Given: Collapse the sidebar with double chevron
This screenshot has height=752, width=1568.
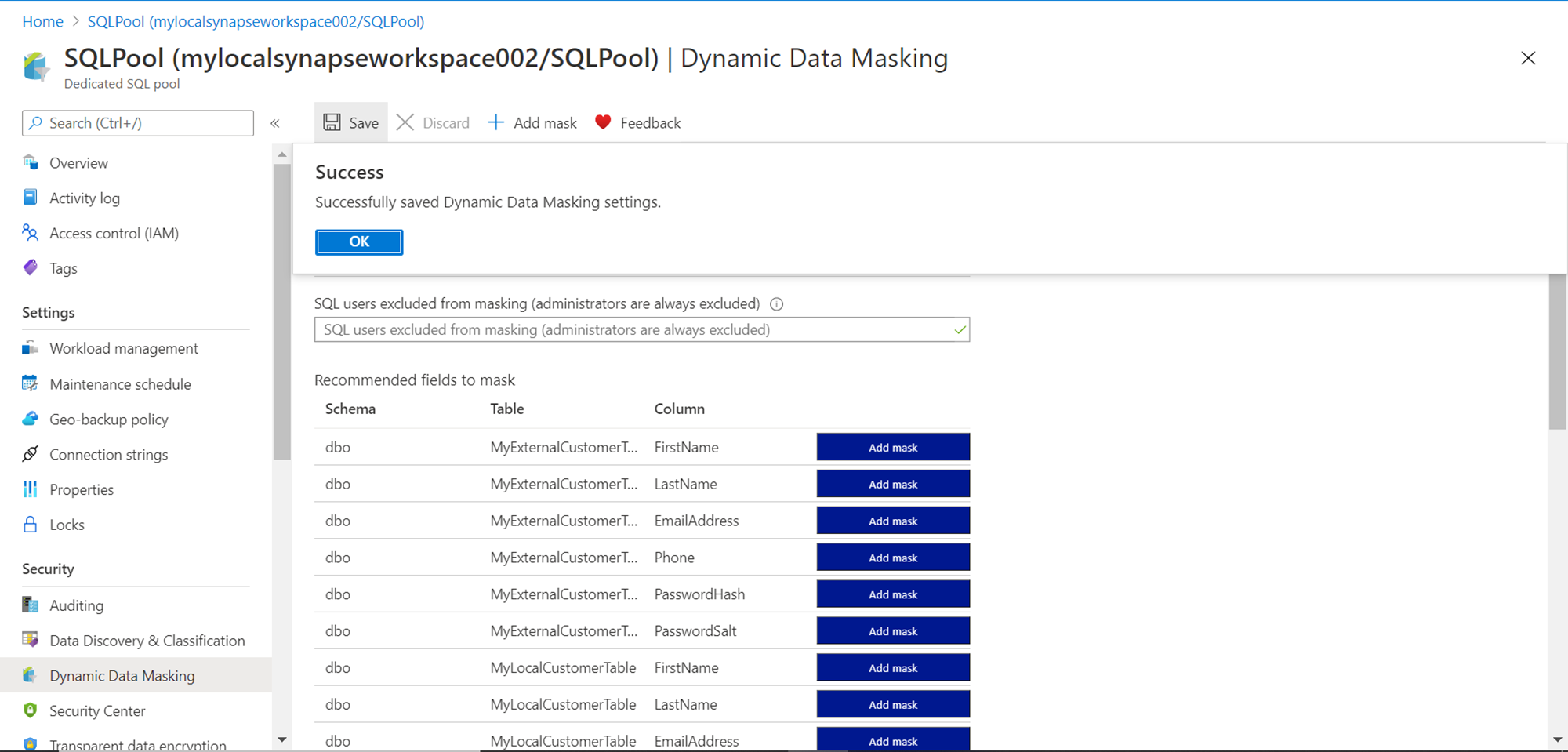Looking at the screenshot, I should [275, 123].
